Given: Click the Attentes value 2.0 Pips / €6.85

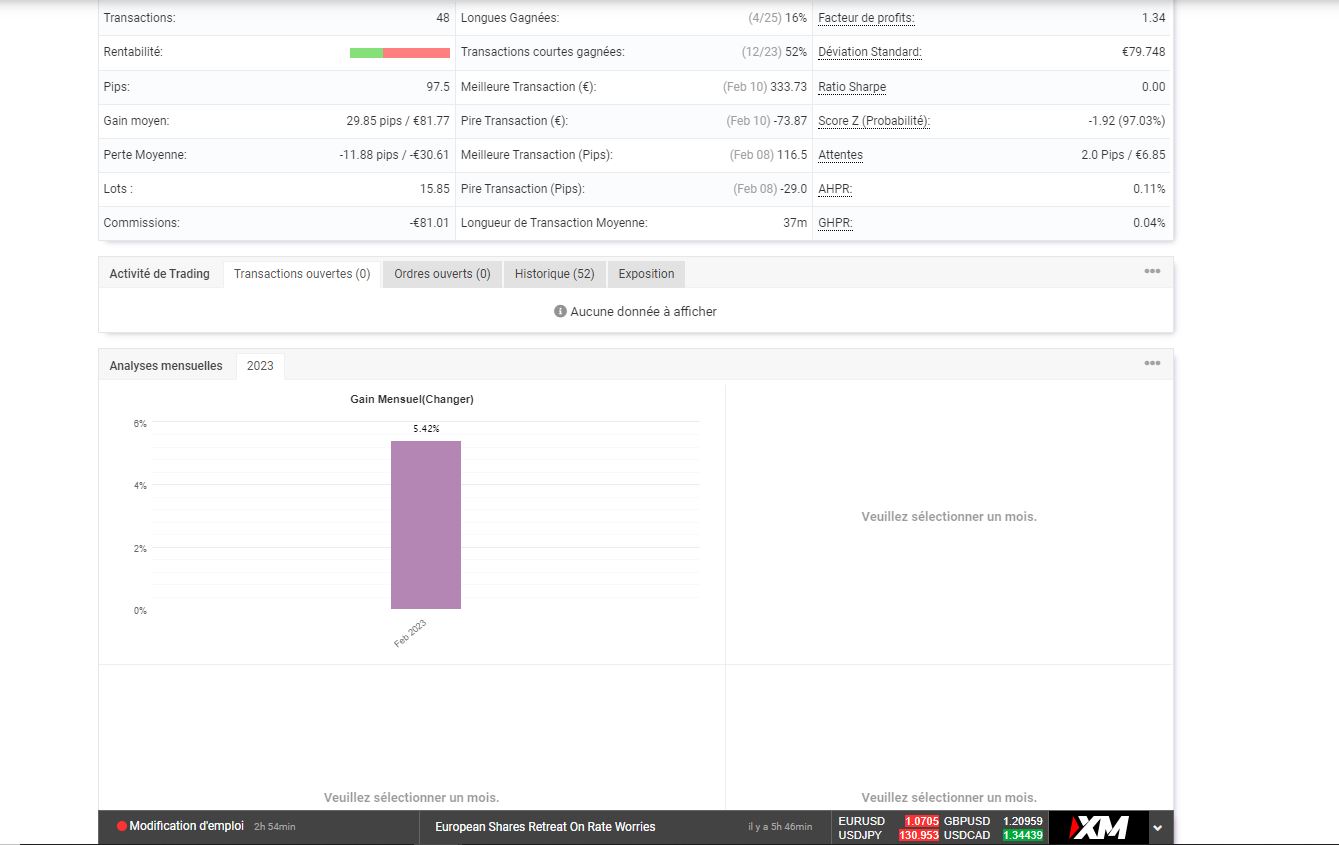Looking at the screenshot, I should [x=1123, y=155].
